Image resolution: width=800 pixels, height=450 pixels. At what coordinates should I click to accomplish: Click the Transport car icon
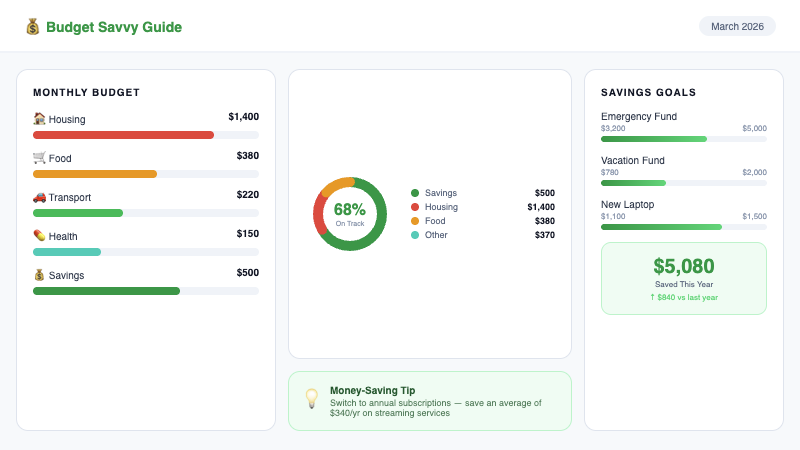[39, 197]
